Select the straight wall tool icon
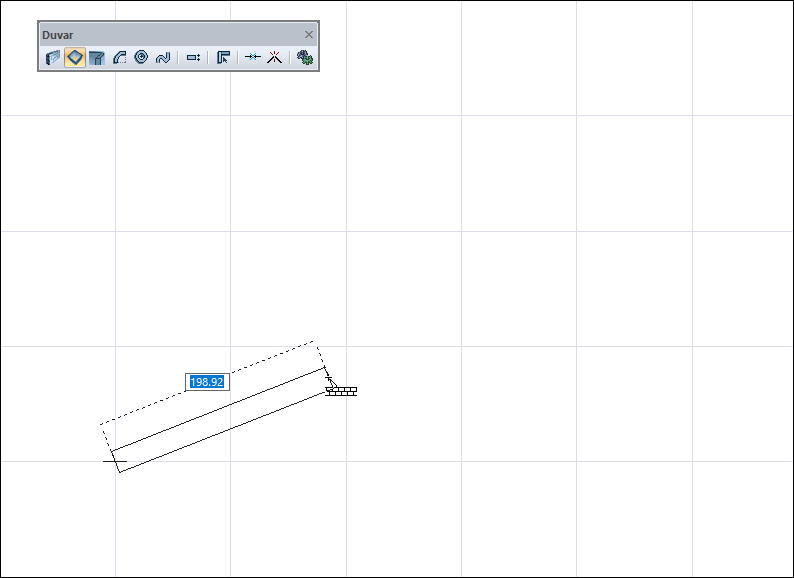The width and height of the screenshot is (794, 578). tap(53, 57)
